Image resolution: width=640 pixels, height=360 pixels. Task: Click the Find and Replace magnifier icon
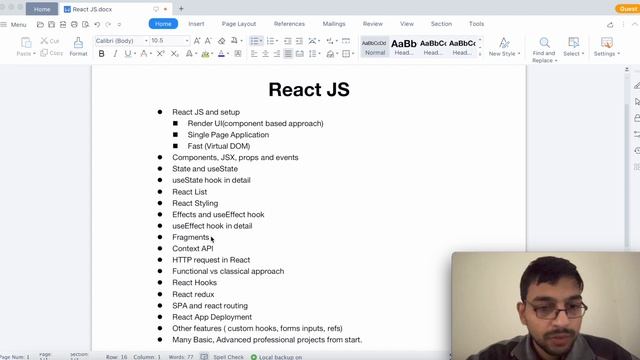click(544, 42)
